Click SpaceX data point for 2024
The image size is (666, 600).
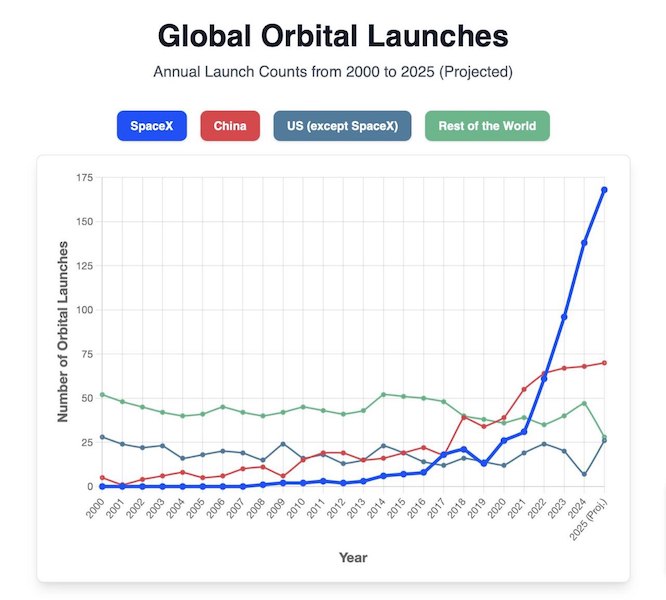(x=584, y=242)
